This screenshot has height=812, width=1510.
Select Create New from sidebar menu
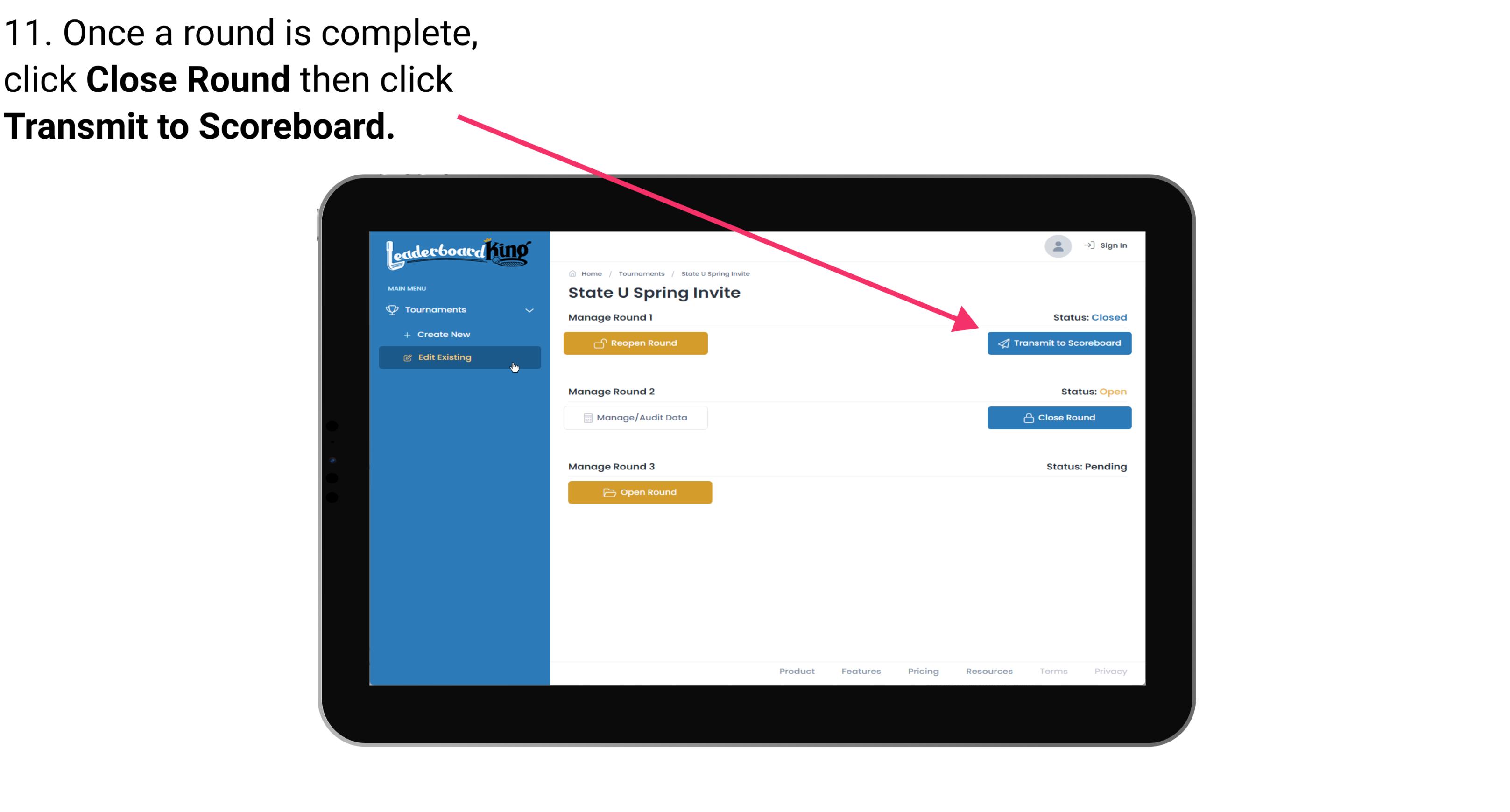[443, 334]
